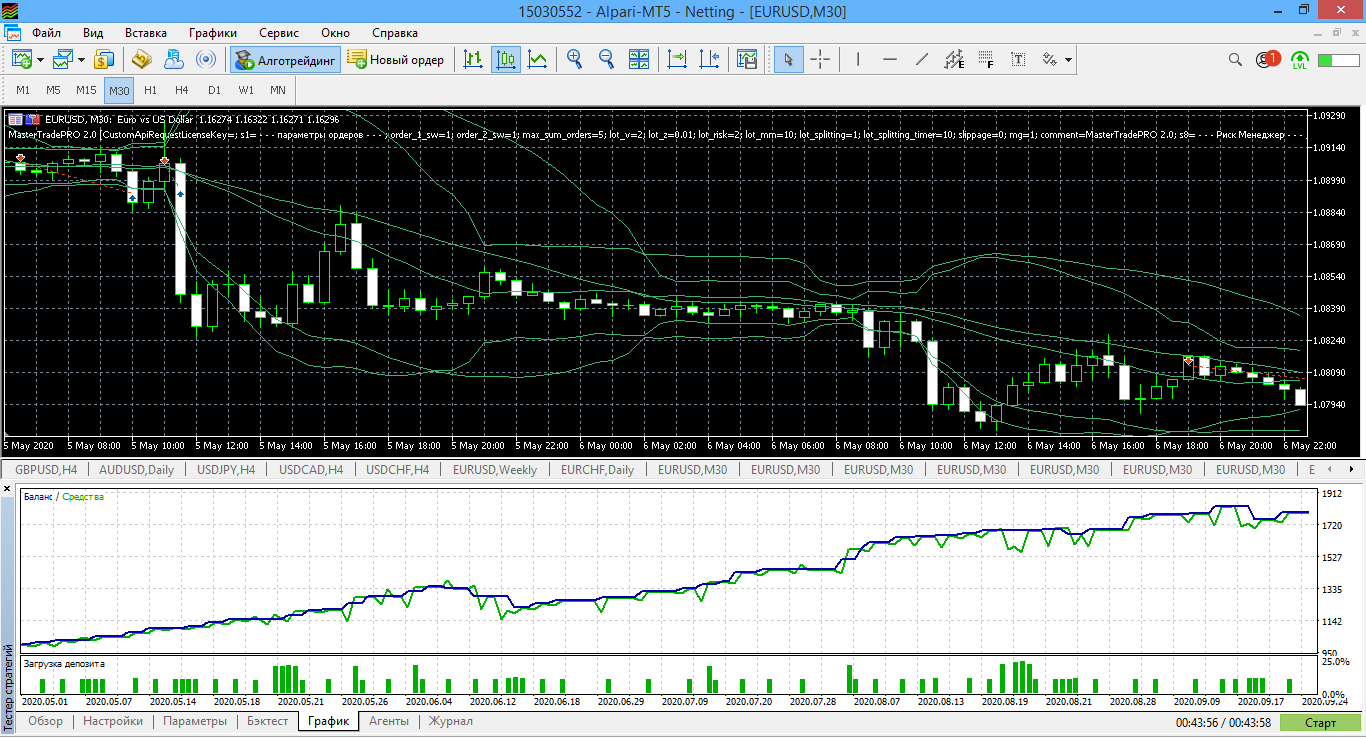Open the profiles dropdown arrow
Viewport: 1366px width, 738px height.
pyautogui.click(x=81, y=60)
